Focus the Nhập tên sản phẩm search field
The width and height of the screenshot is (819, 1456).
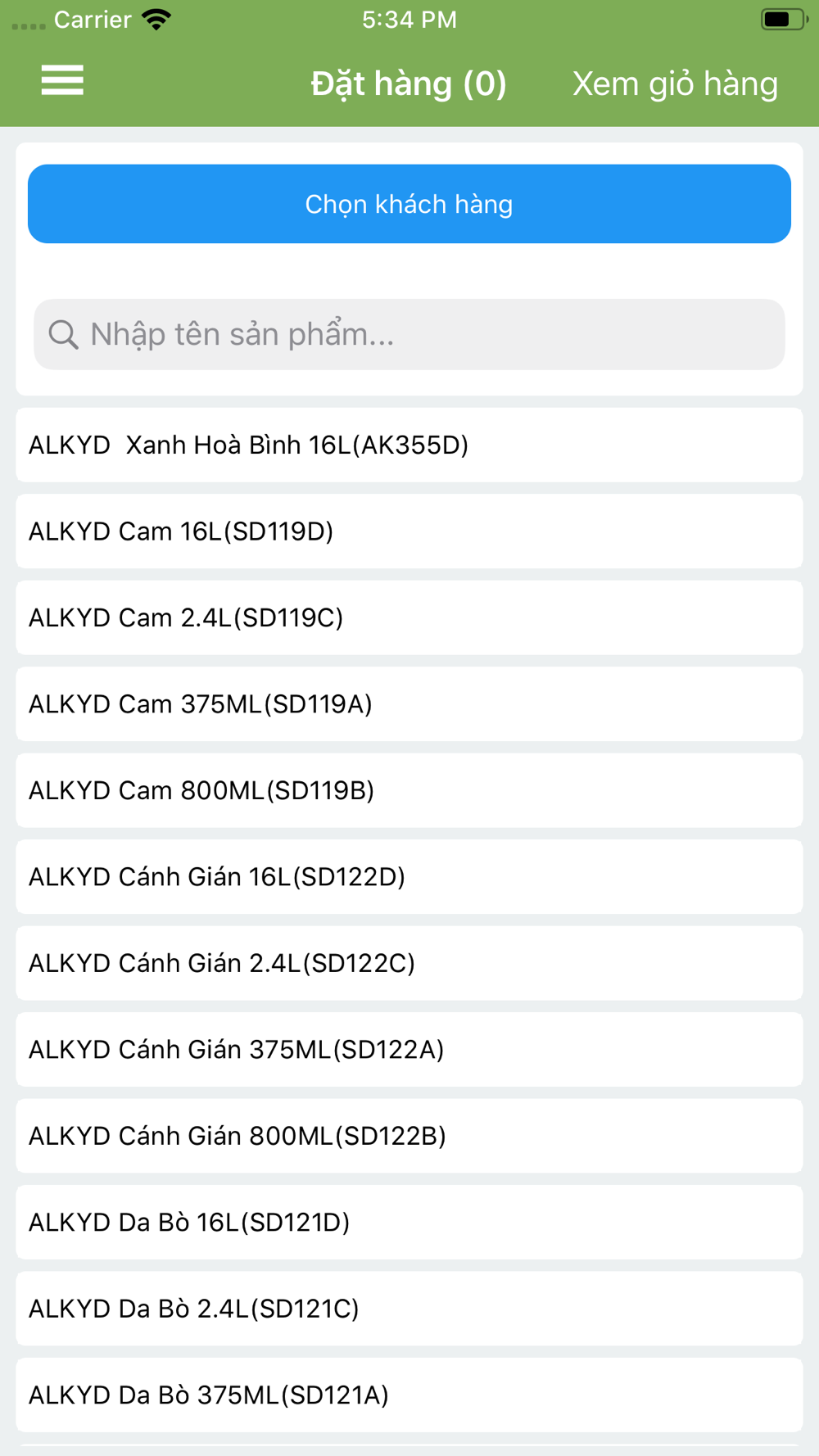click(x=426, y=334)
